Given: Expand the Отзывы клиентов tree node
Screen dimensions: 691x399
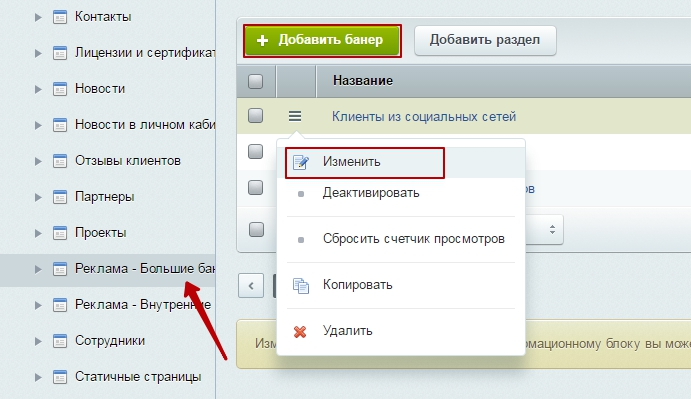Looking at the screenshot, I should pos(38,161).
